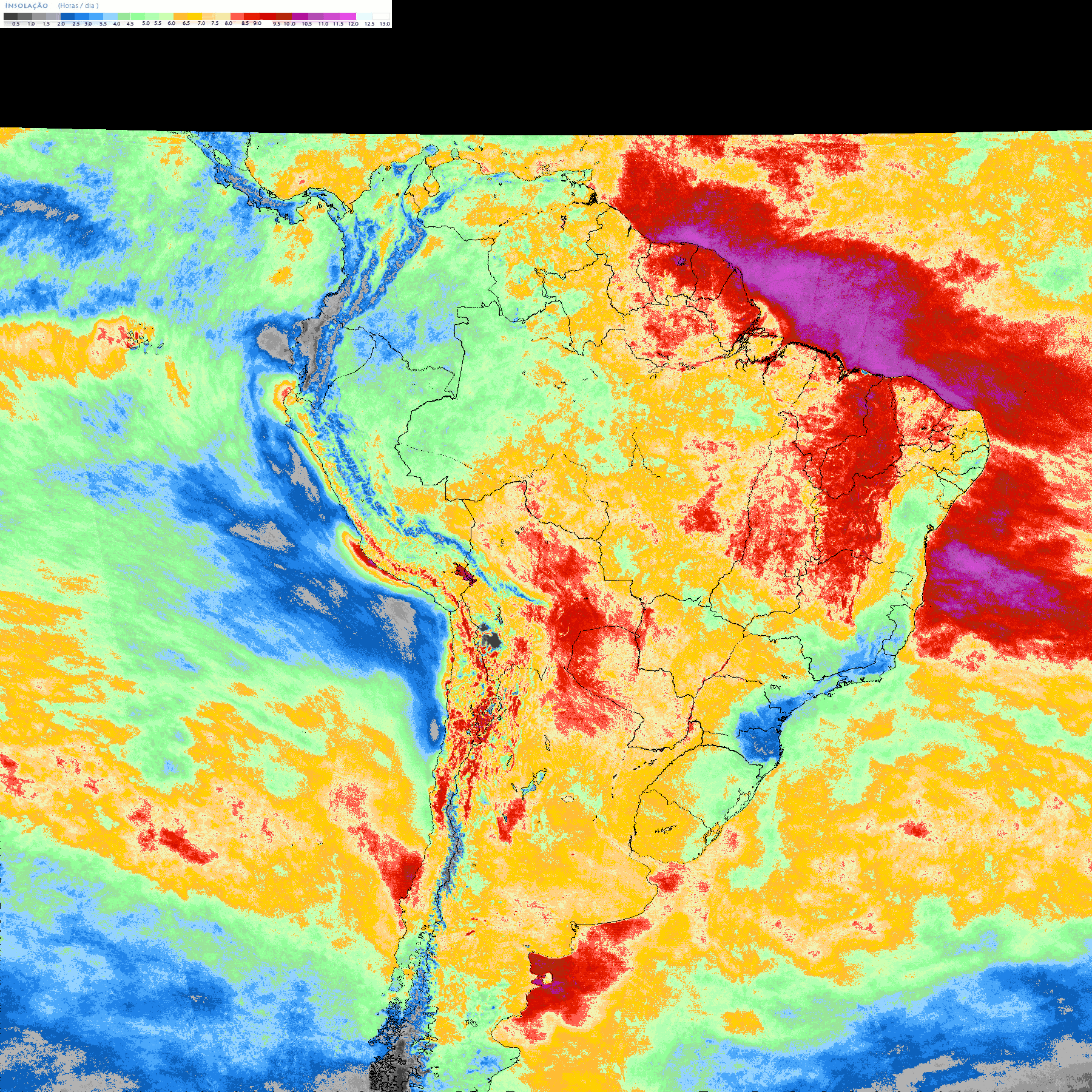This screenshot has width=1092, height=1092.
Task: Click the 1.0 legend value
Action: coord(31,24)
